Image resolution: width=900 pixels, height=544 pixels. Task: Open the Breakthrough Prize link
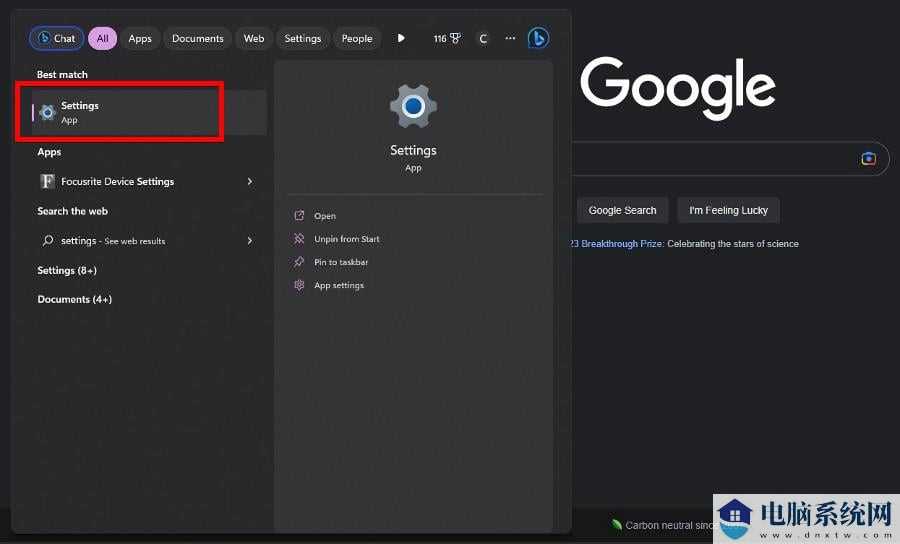pyautogui.click(x=615, y=244)
